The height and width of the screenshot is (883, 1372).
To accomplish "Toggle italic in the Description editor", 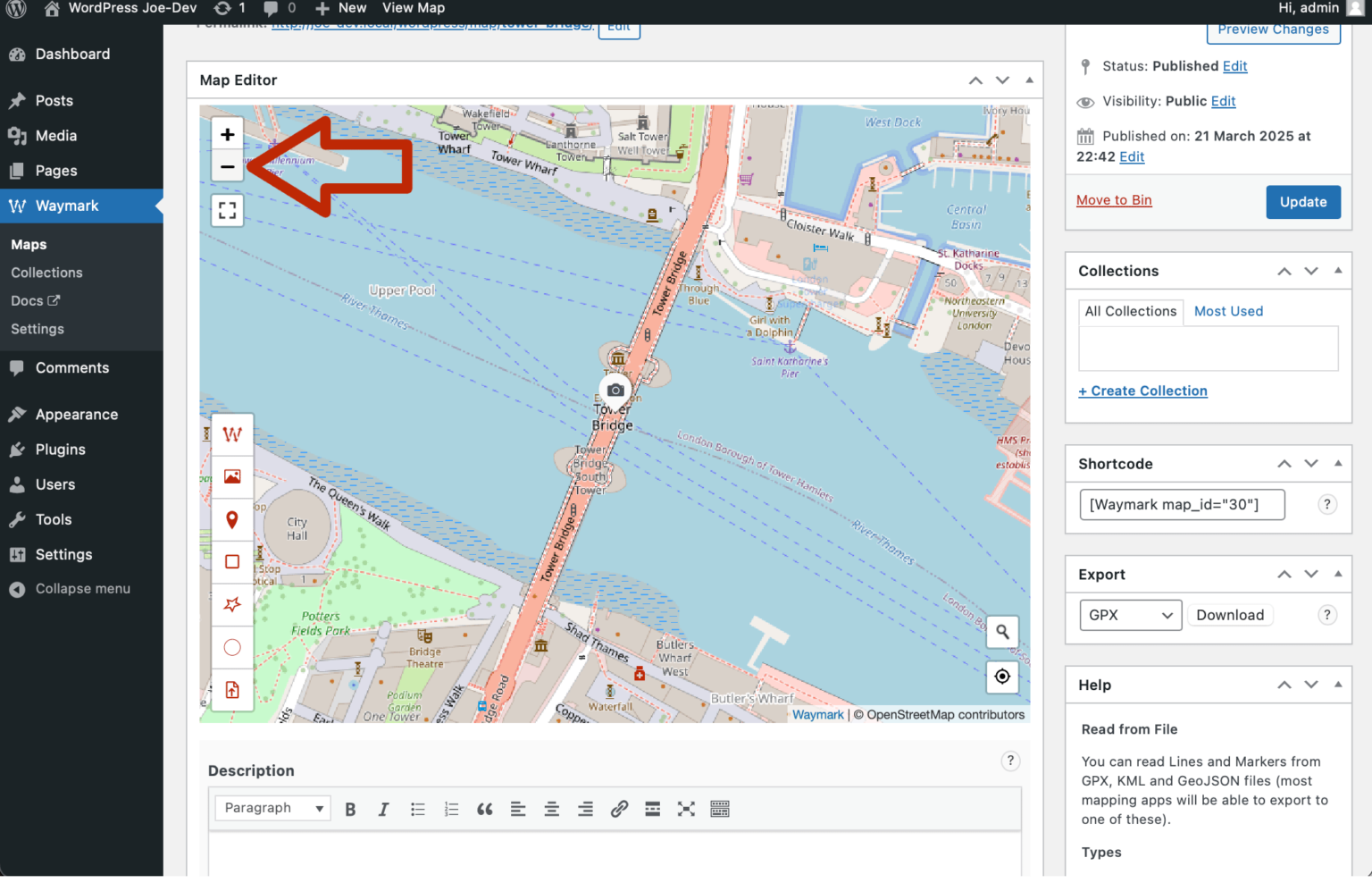I will point(383,808).
